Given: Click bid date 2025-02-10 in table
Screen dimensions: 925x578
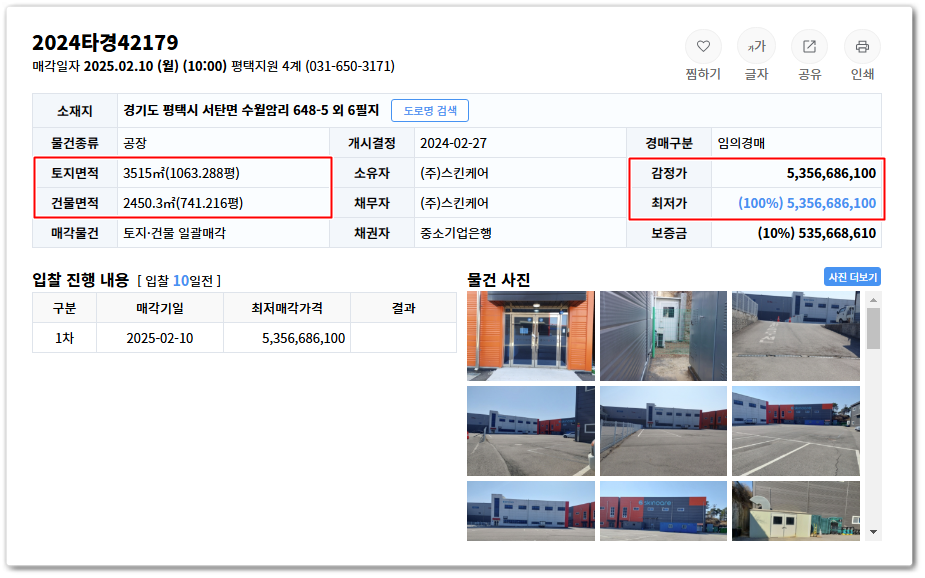Looking at the screenshot, I should pos(159,339).
